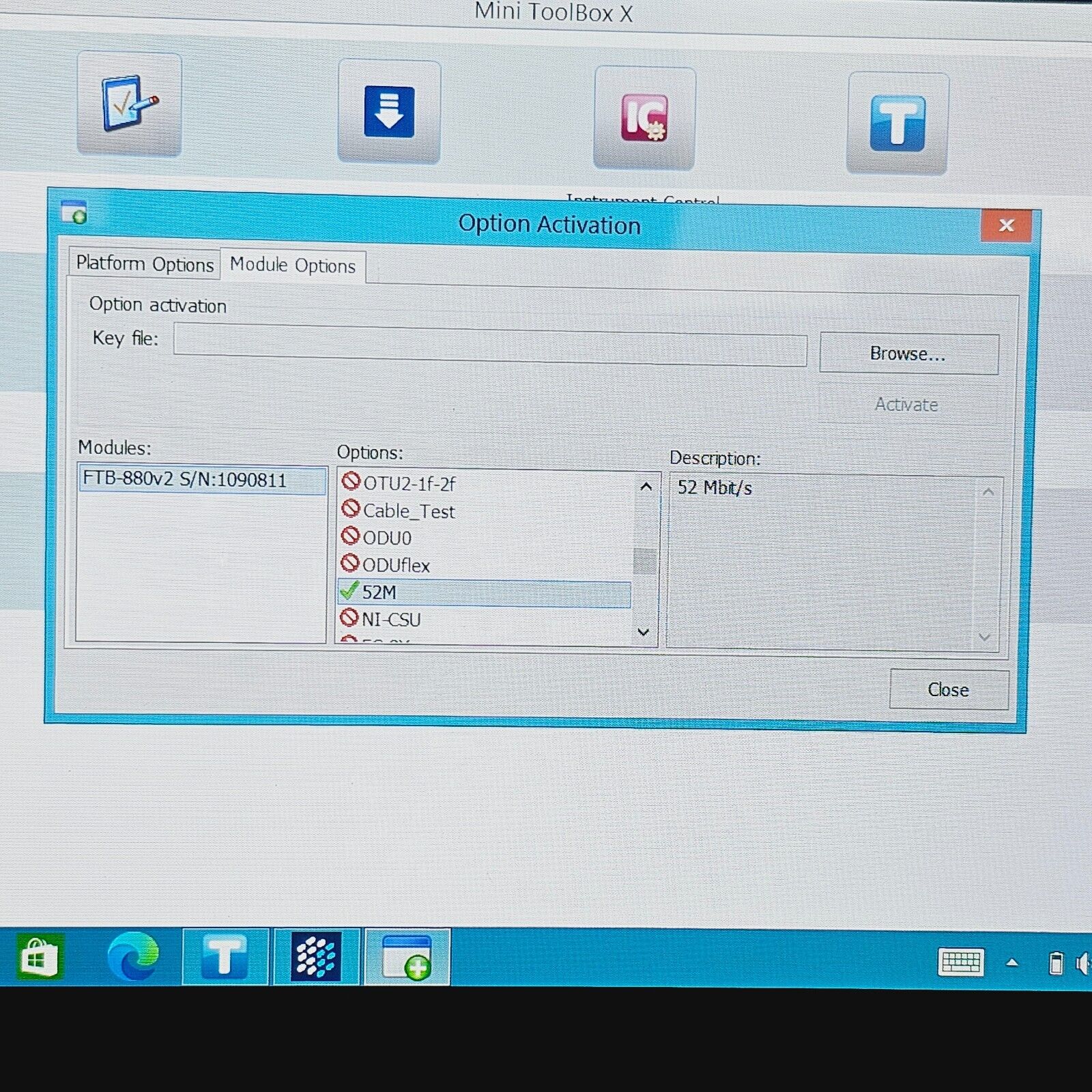Open the Instrument Control IC icon
The width and height of the screenshot is (1092, 1092).
coord(644,118)
